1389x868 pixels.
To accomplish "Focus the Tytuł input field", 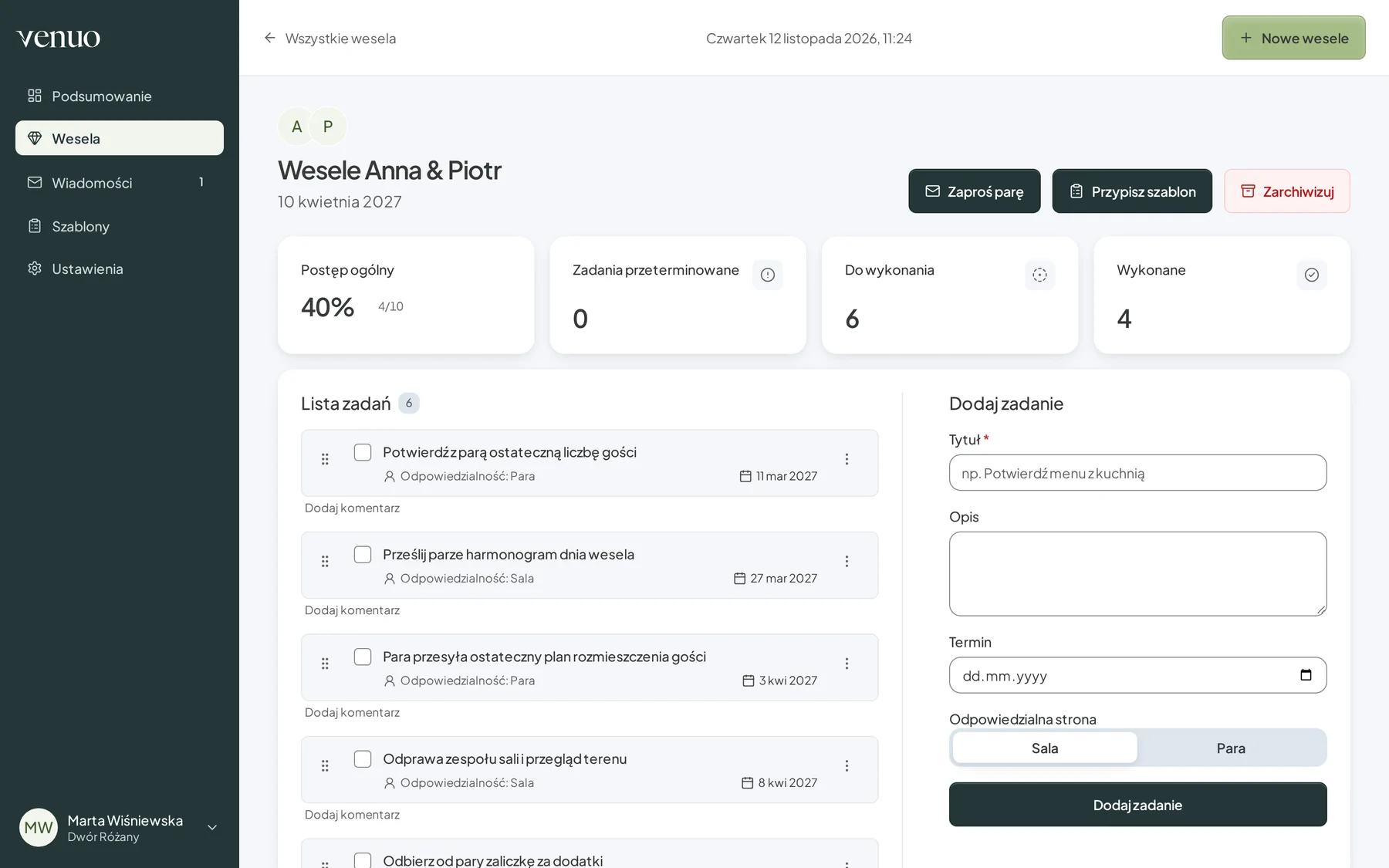I will click(1137, 472).
